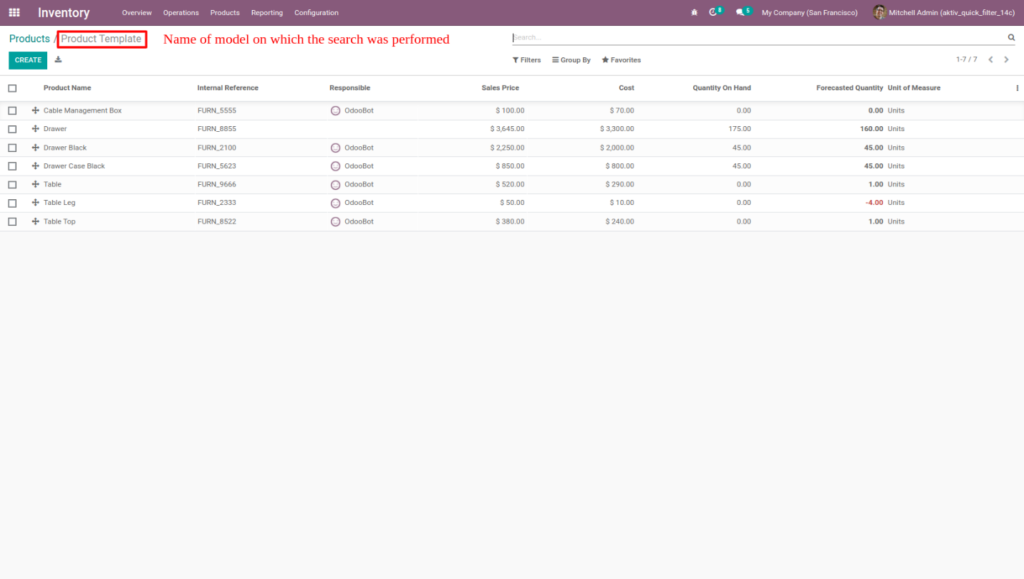The image size is (1024, 579).
Task: Click the home/house icon in top bar
Action: (694, 12)
